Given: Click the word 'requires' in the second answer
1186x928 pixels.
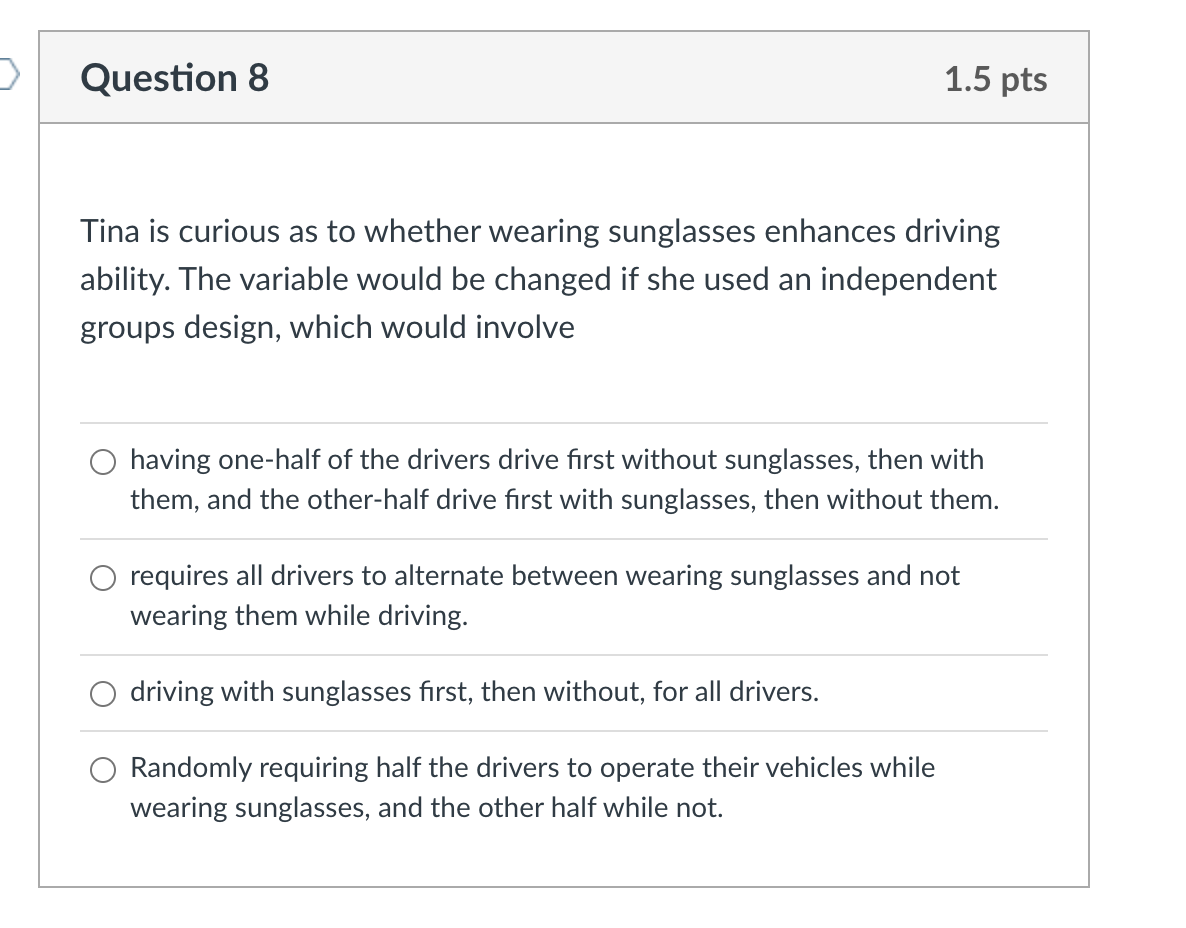Looking at the screenshot, I should pos(179,576).
